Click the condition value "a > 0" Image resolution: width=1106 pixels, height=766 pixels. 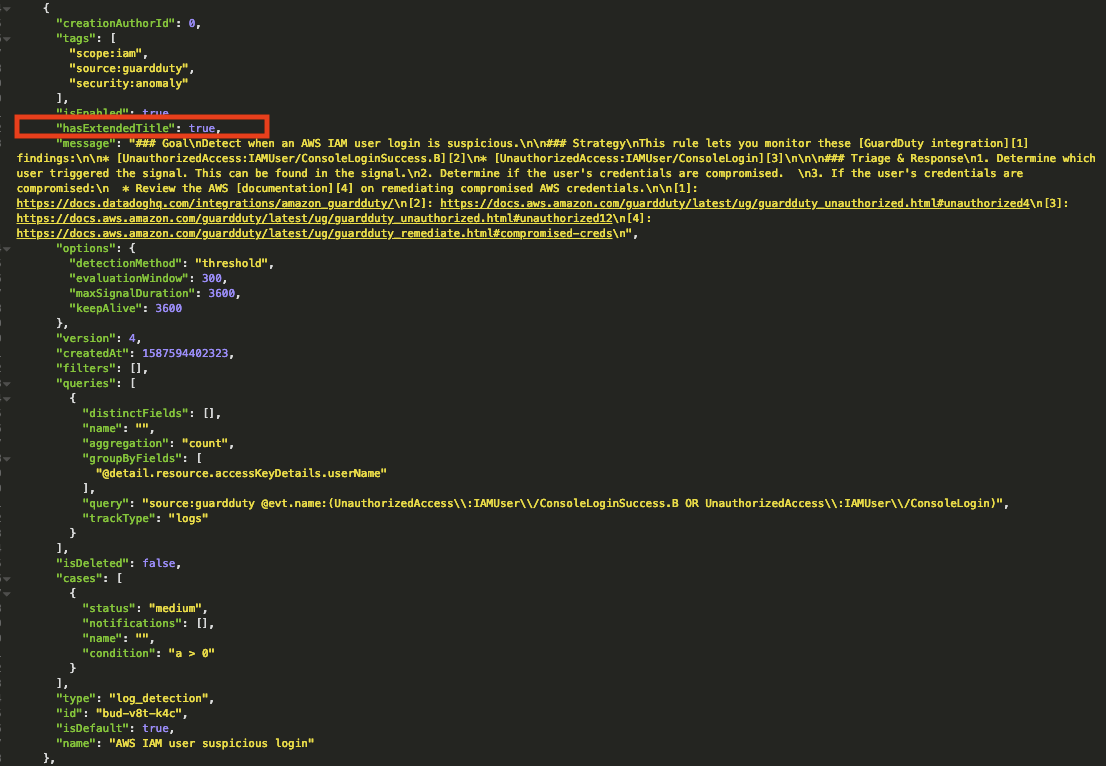coord(191,654)
